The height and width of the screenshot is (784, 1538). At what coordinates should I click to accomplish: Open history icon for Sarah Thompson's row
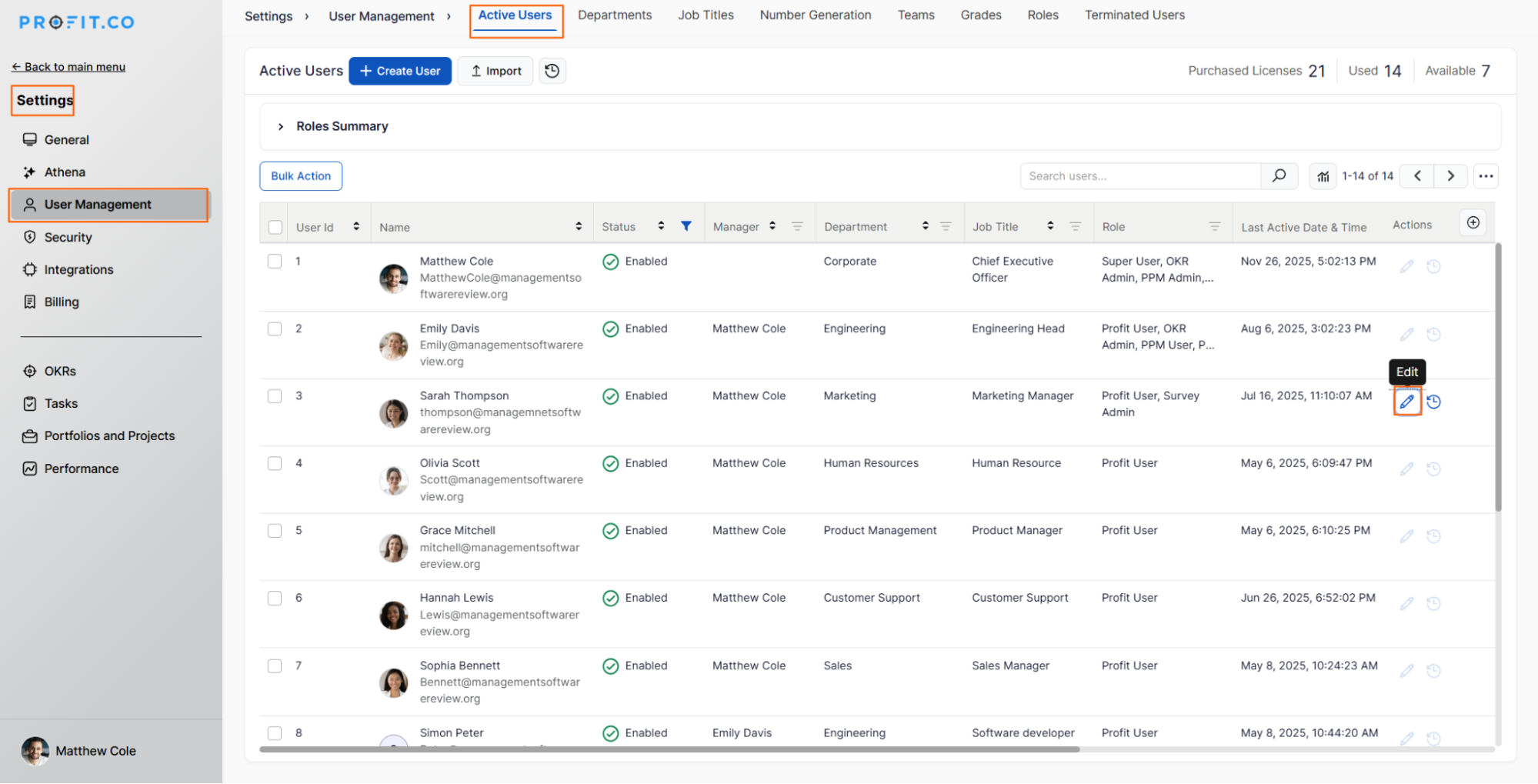pos(1433,402)
